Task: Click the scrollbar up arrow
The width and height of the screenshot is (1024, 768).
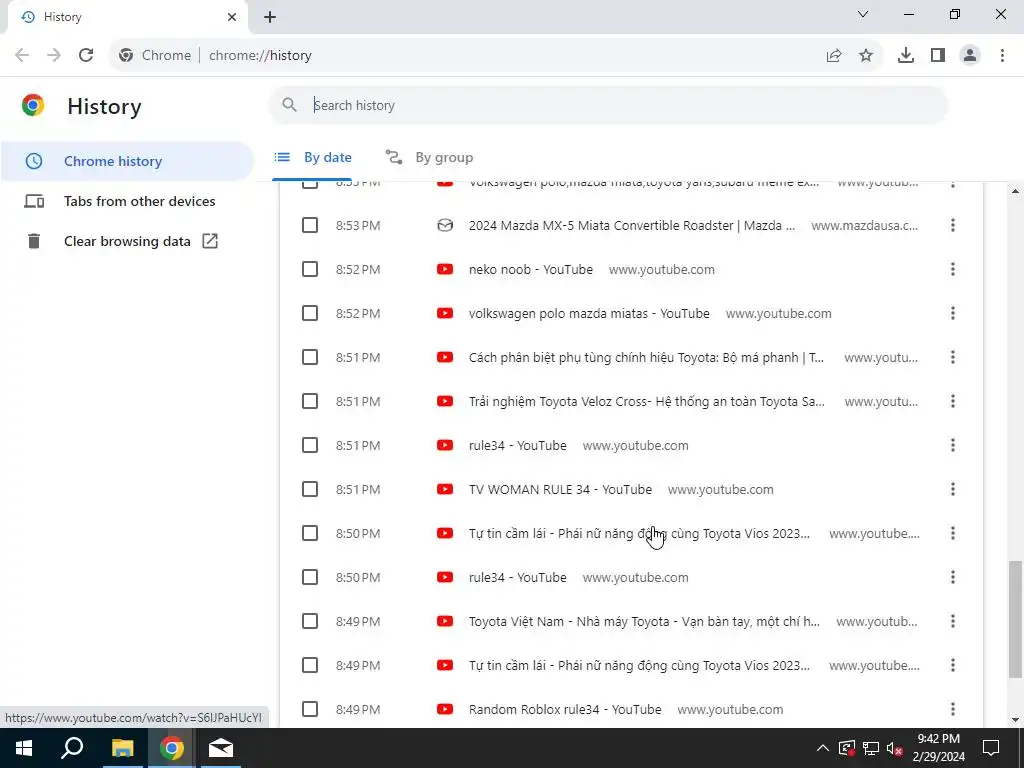Action: coord(1015,191)
